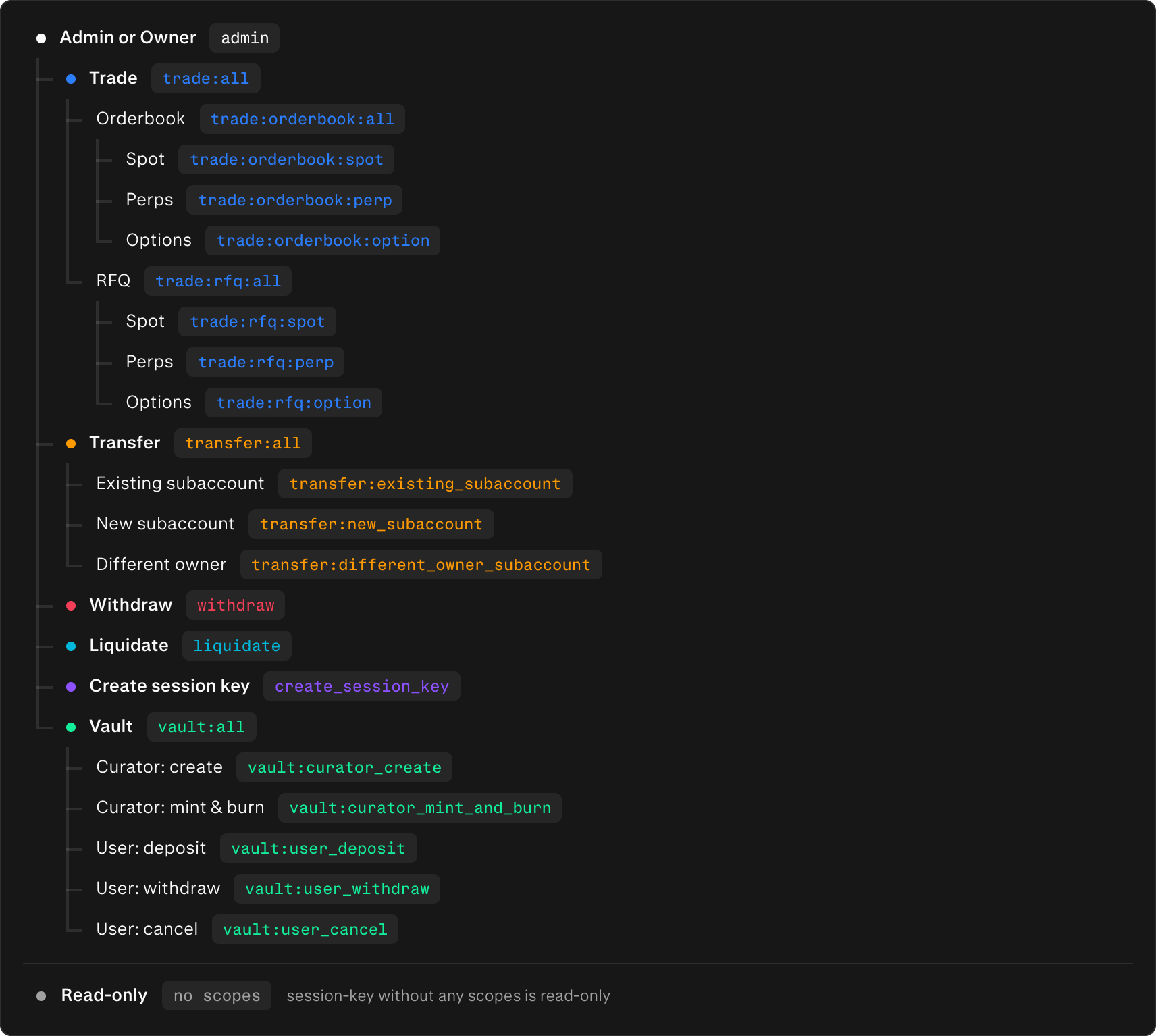Select the liquidate scope tag
This screenshot has width=1156, height=1036.
(x=237, y=646)
